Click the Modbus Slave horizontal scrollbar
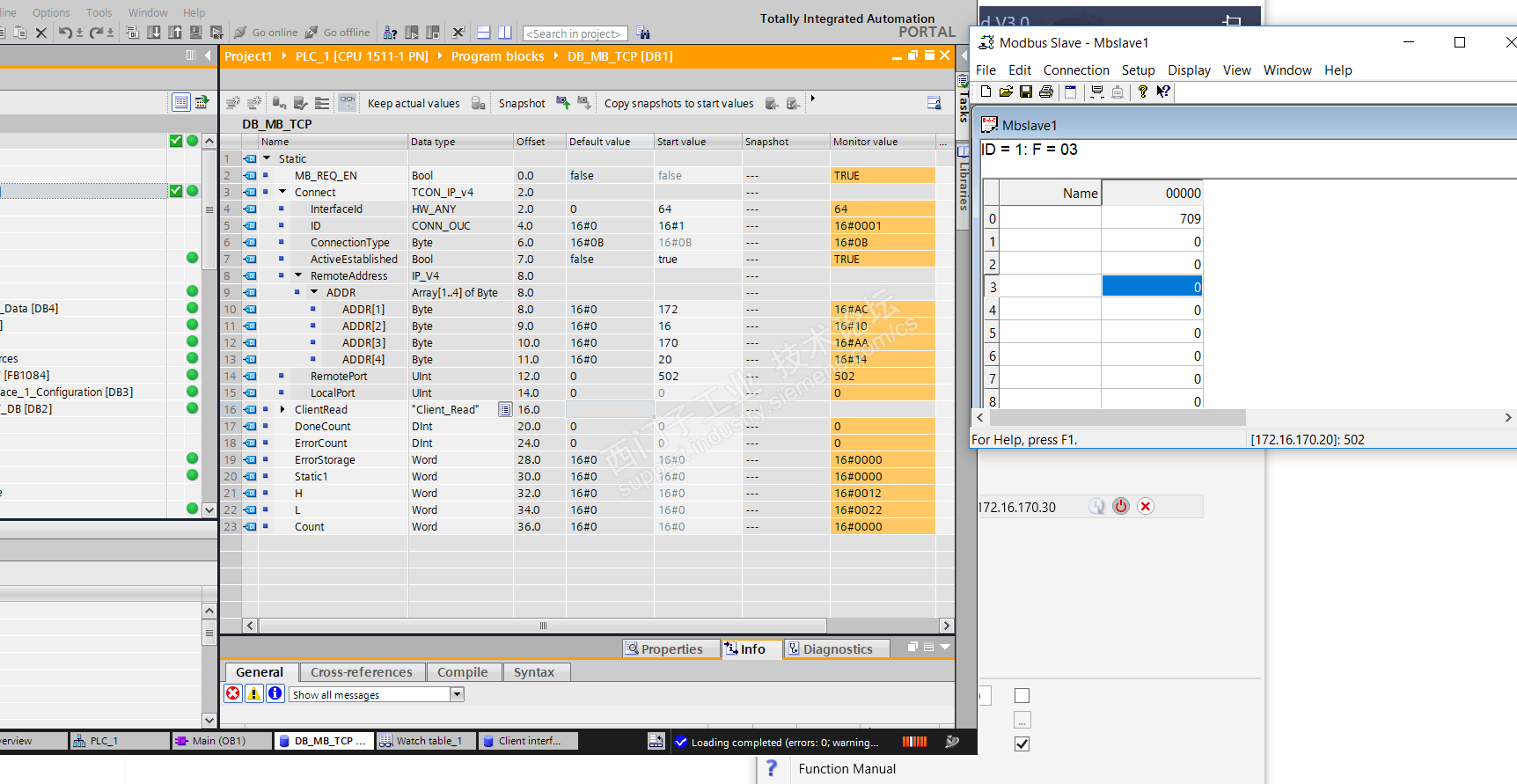The image size is (1517, 784). [1118, 417]
